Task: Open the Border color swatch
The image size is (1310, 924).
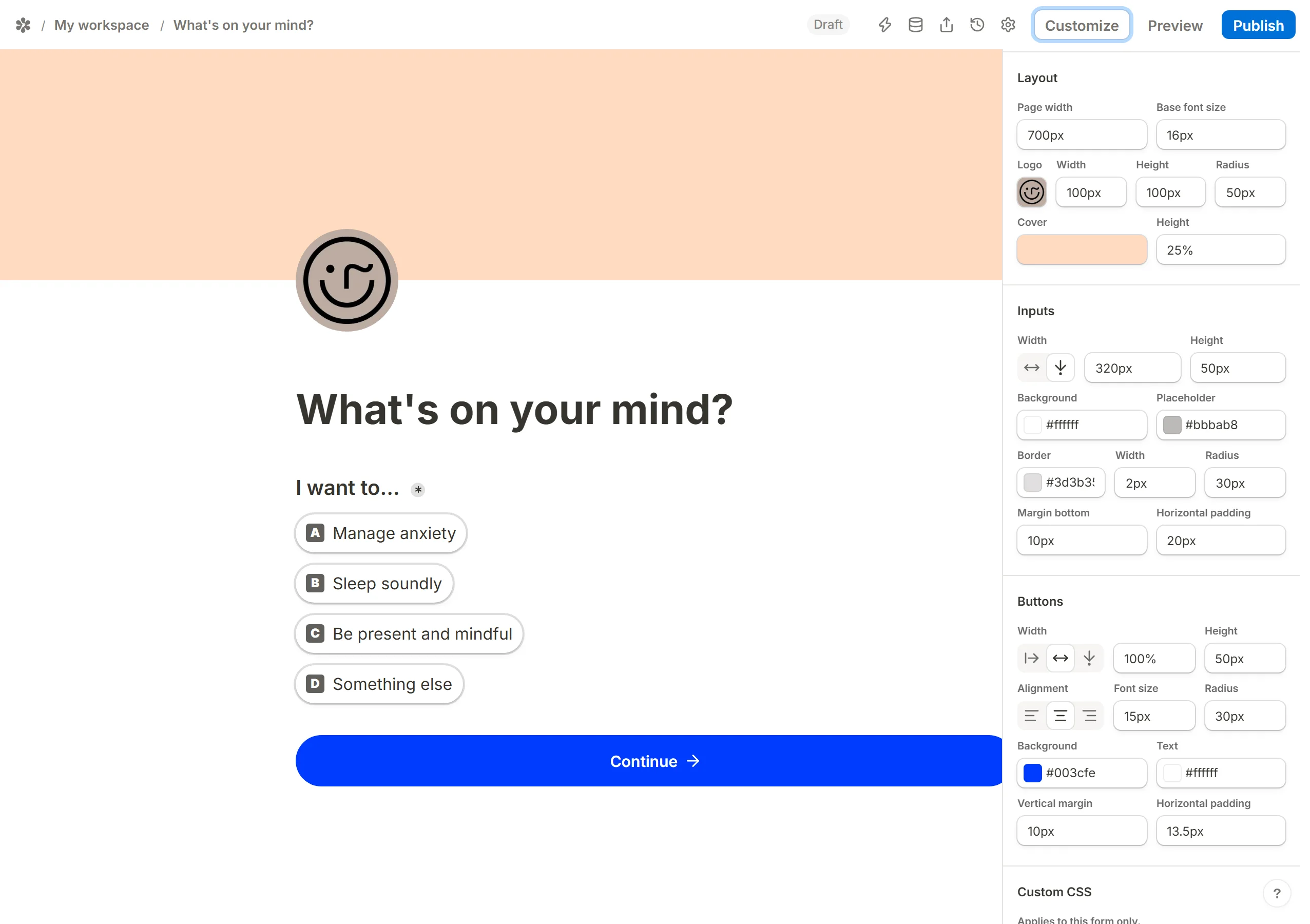Action: pos(1032,483)
